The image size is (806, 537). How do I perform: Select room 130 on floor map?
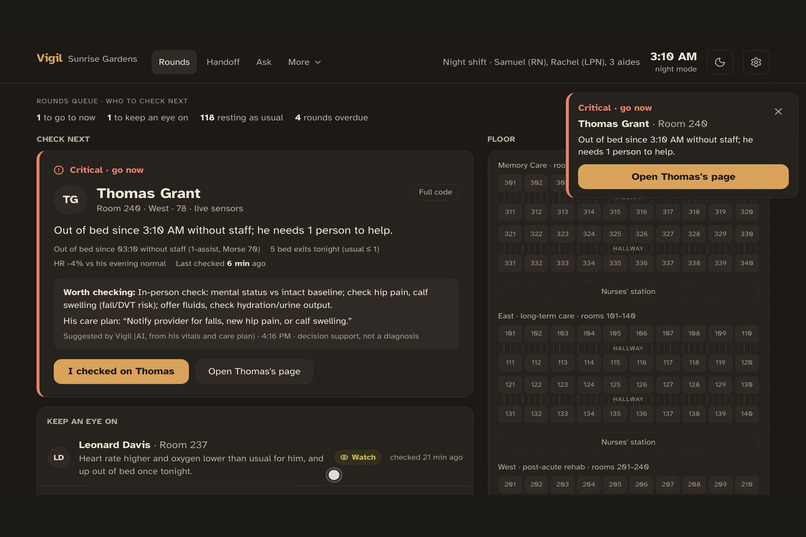coord(746,384)
